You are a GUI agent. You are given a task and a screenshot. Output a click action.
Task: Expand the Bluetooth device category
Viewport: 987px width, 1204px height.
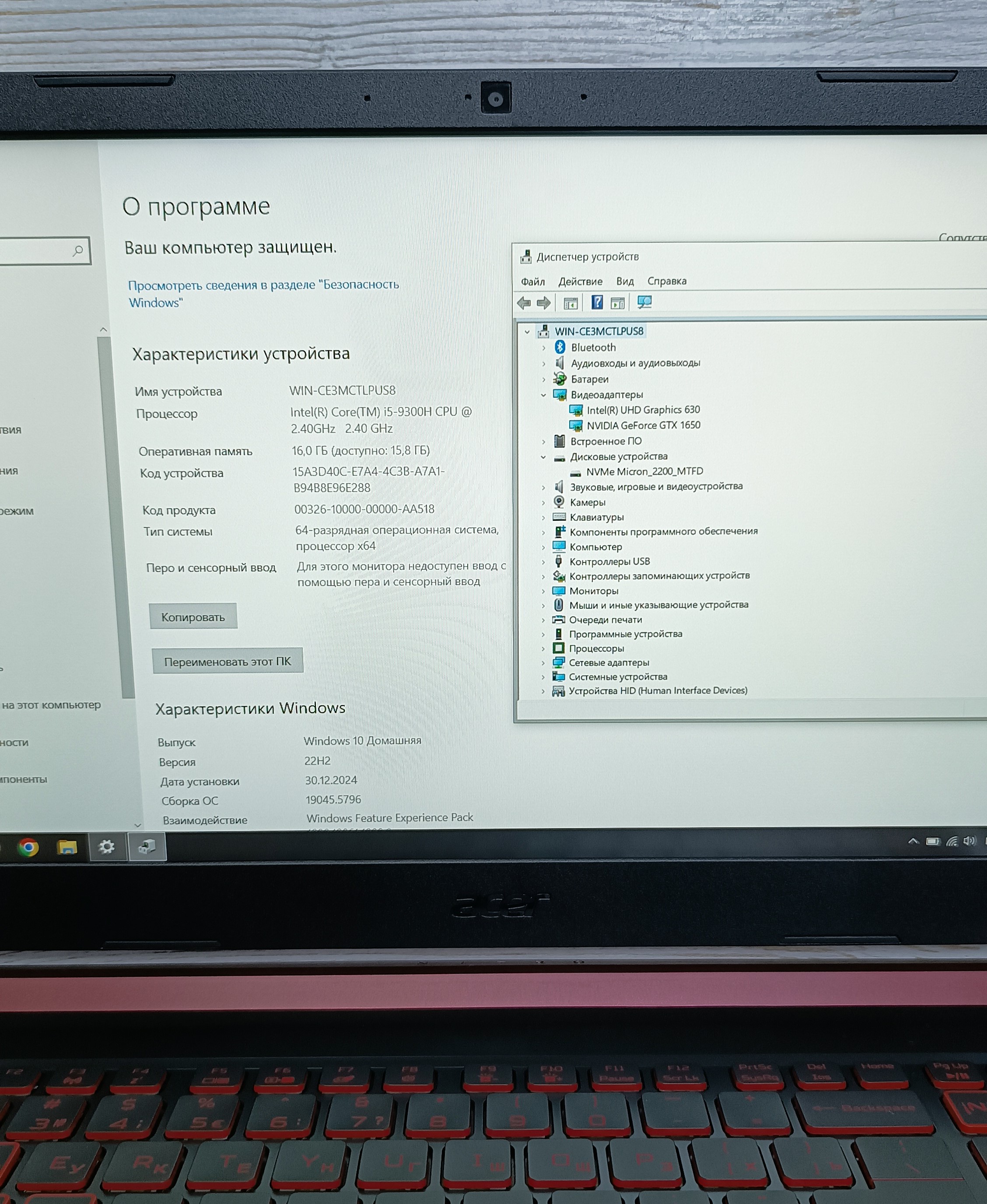(543, 348)
